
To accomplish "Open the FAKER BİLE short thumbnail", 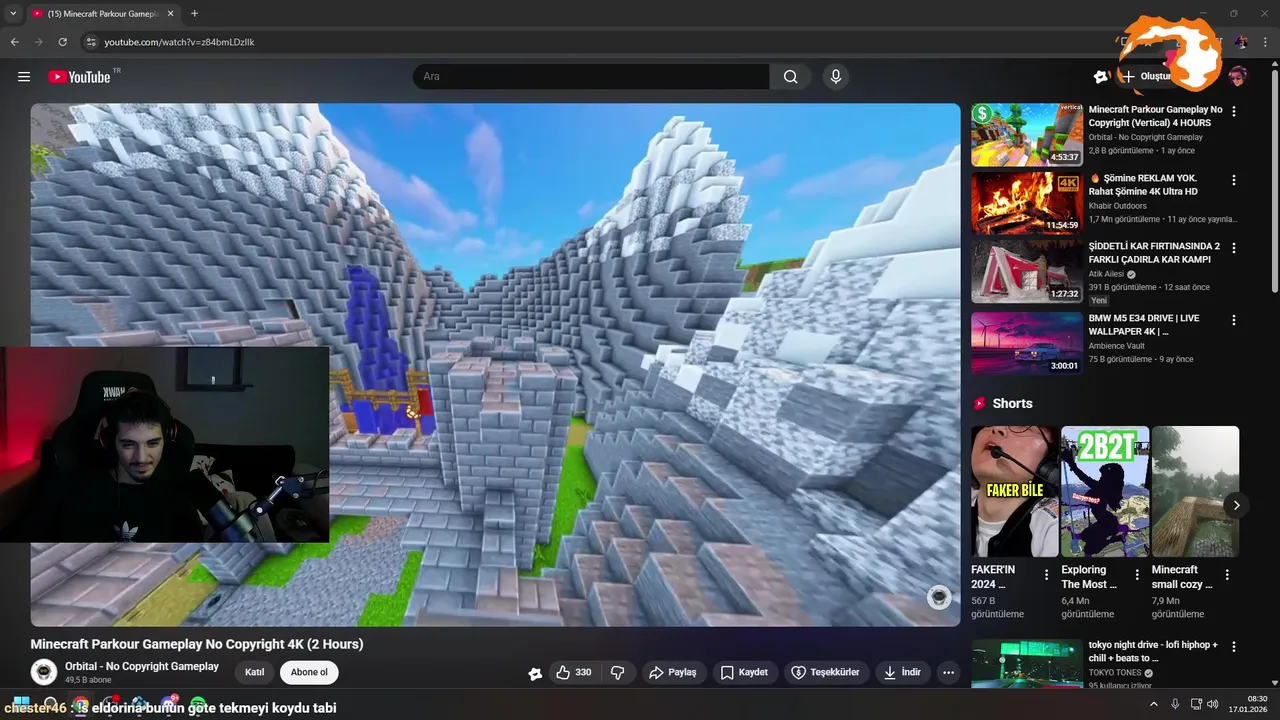I will click(x=1015, y=491).
